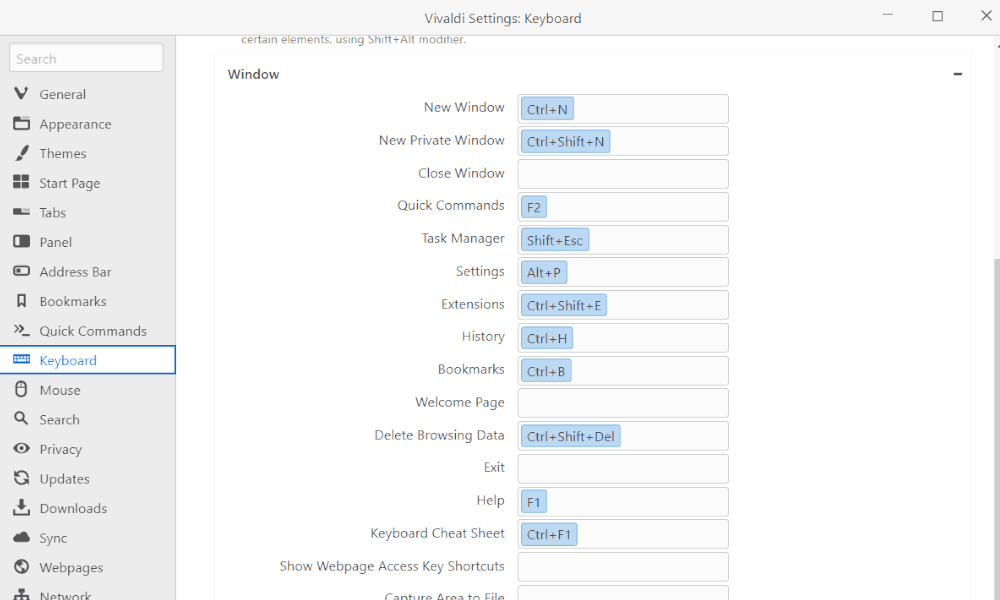Screen dimensions: 1000x600
Task: Go to the Address Bar settings
Action: click(75, 272)
